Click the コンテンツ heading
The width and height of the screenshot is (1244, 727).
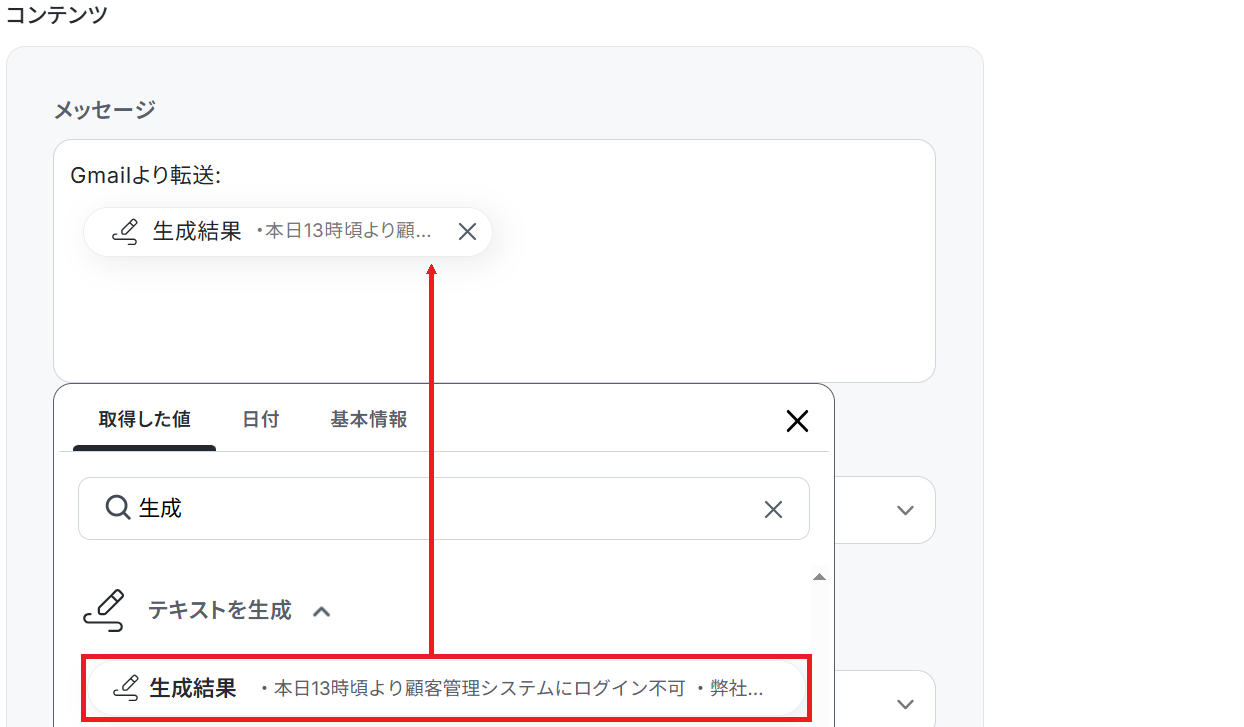click(57, 15)
